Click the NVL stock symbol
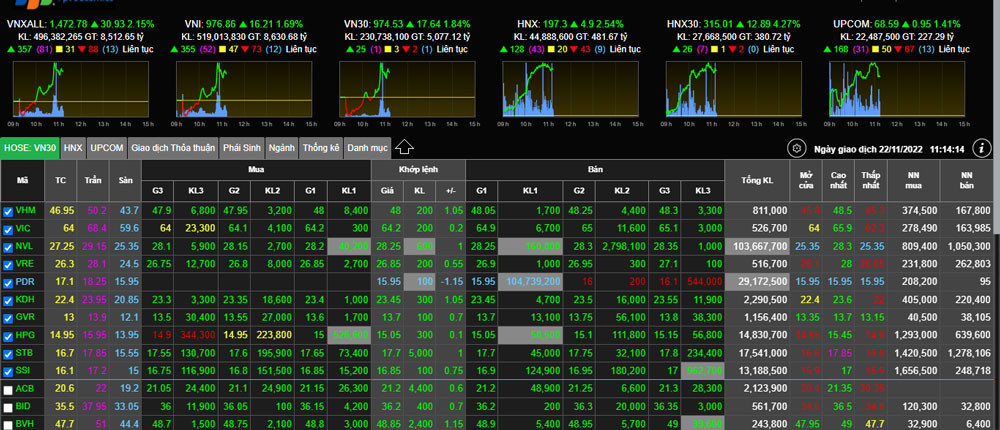 pyautogui.click(x=25, y=246)
